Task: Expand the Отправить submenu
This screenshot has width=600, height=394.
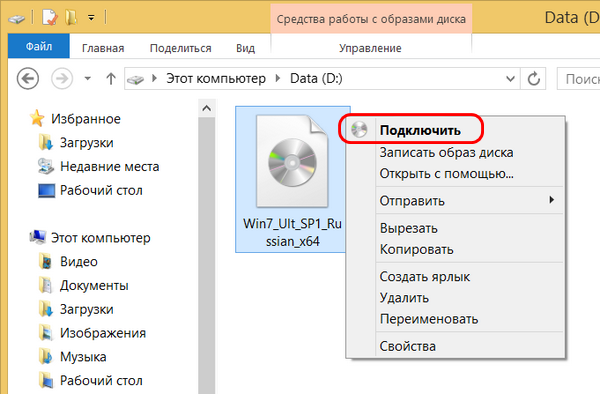Action: (456, 200)
